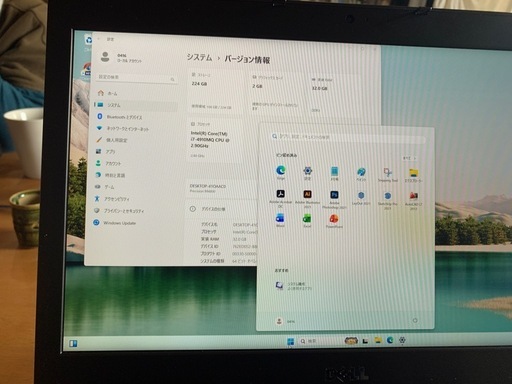Open ネットワークとインターネット settings
This screenshot has height=384, width=512.
point(123,129)
